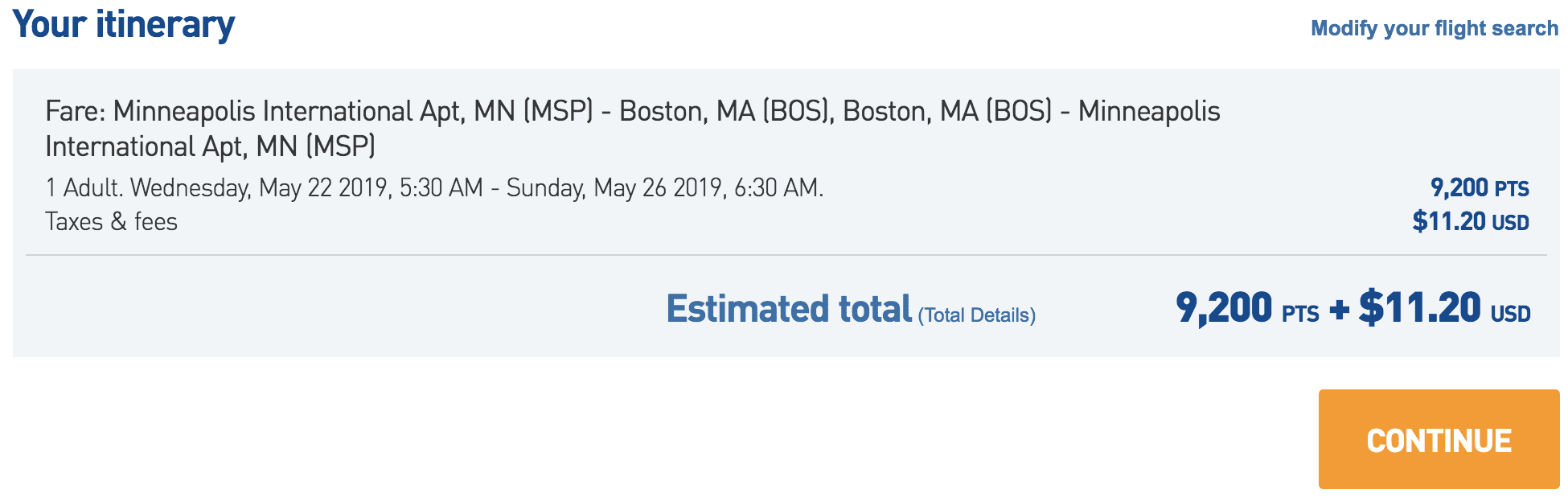Screen dimensions: 1568x502
Task: Click the $11.20 USD taxes row amount
Action: click(x=1470, y=221)
